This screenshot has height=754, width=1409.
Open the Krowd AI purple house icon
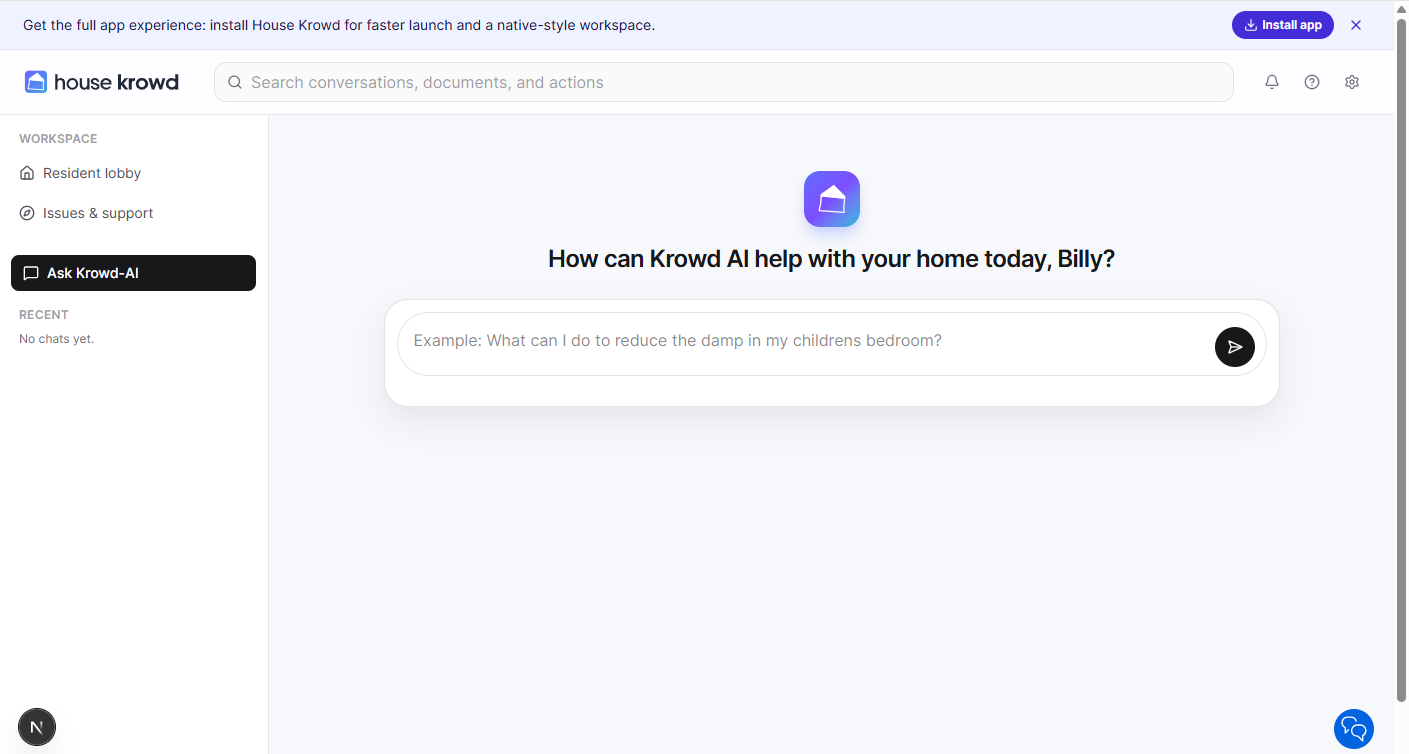coord(831,198)
